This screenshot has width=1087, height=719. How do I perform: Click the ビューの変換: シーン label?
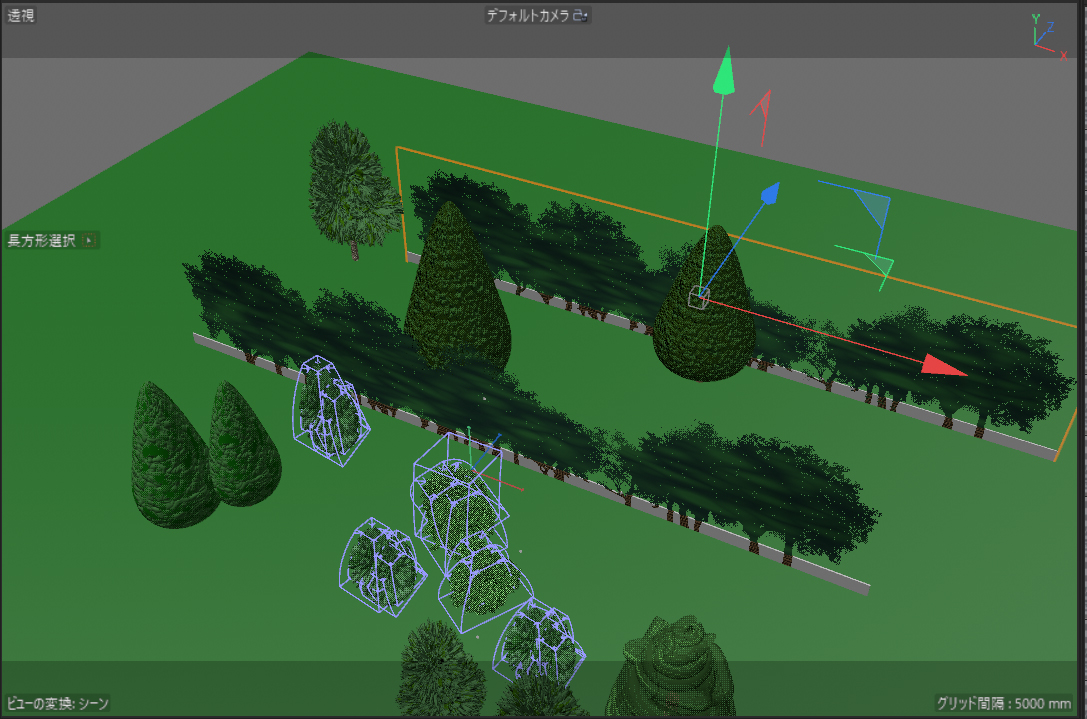pyautogui.click(x=58, y=704)
